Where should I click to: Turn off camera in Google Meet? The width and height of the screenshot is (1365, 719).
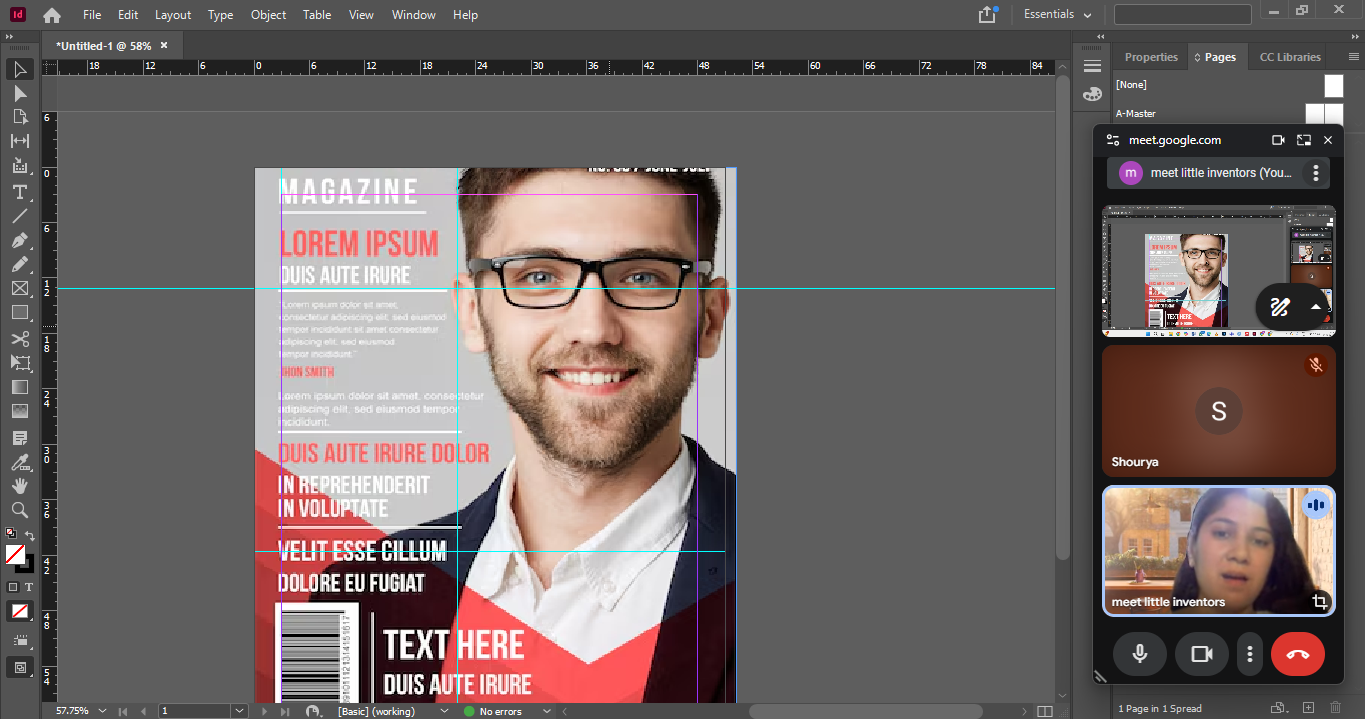[1201, 654]
